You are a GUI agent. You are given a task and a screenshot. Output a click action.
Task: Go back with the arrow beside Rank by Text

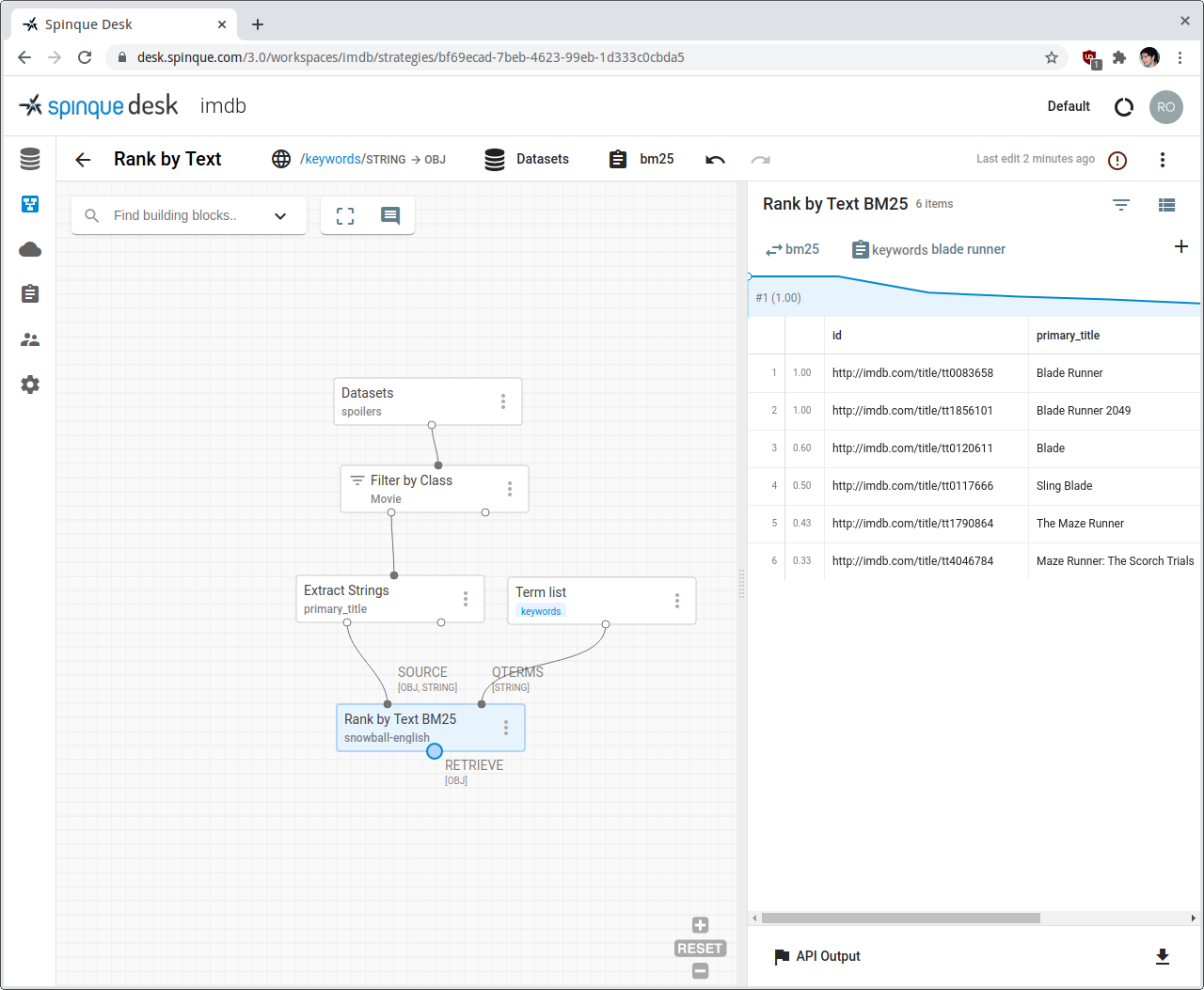coord(83,160)
